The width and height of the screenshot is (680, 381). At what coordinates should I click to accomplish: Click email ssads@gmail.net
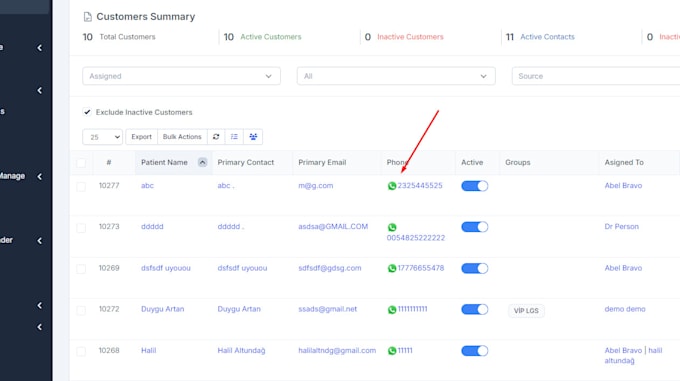coord(327,309)
